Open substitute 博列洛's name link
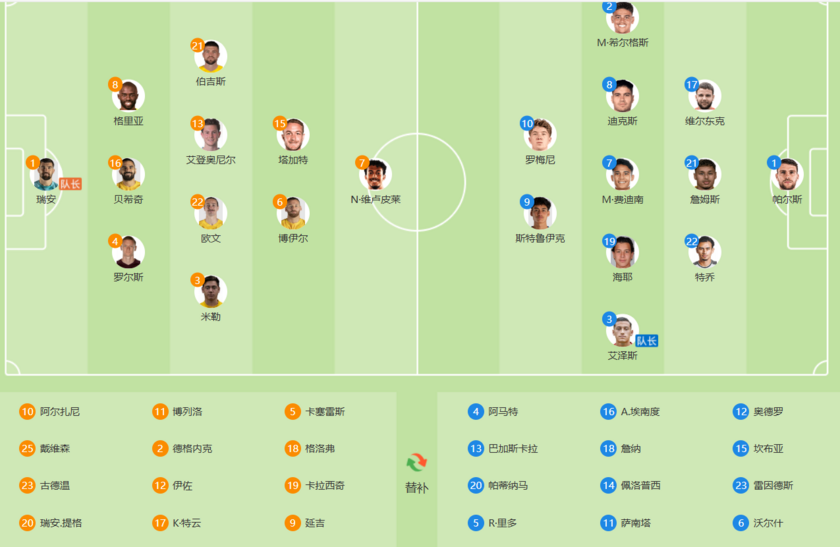 pos(187,411)
